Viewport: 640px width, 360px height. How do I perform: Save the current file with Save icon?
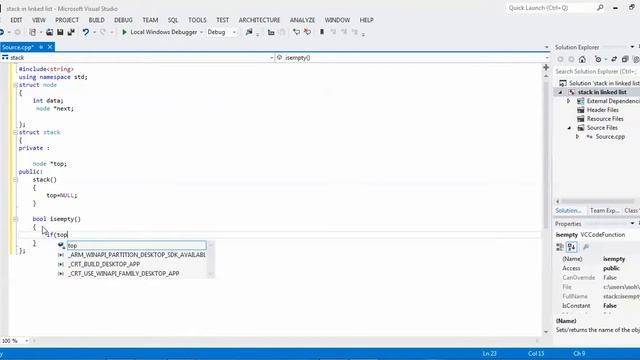tap(60, 32)
